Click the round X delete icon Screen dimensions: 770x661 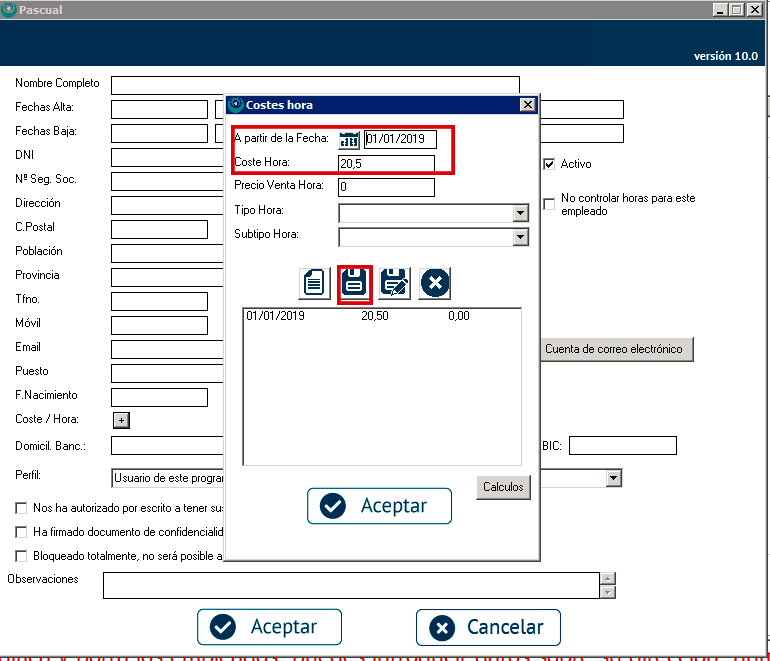(x=435, y=283)
